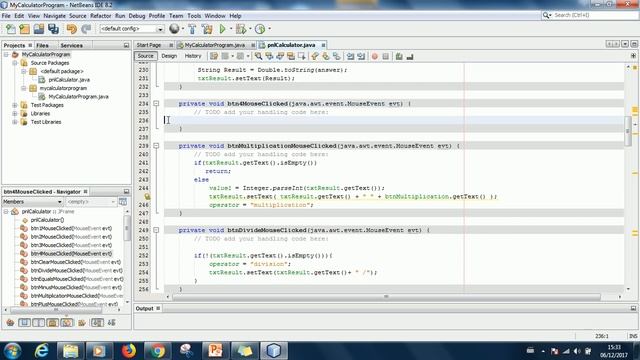Open the Tools menu
This screenshot has width=640, height=360.
(x=194, y=16)
